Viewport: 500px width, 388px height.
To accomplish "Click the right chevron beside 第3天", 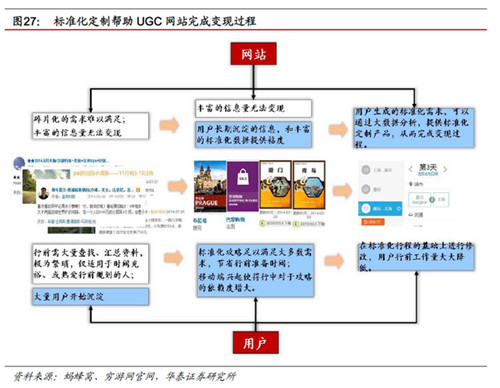I will point(445,169).
